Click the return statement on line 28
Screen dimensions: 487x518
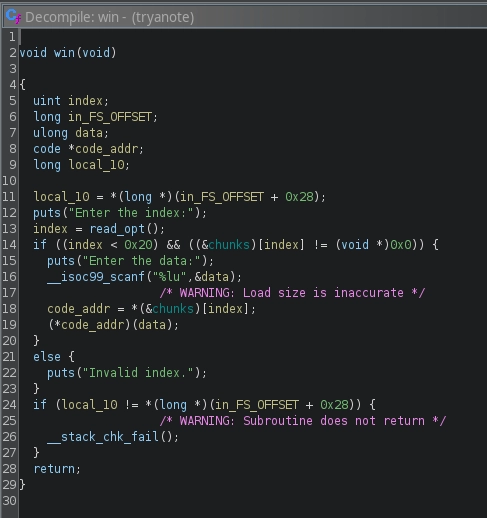57,469
